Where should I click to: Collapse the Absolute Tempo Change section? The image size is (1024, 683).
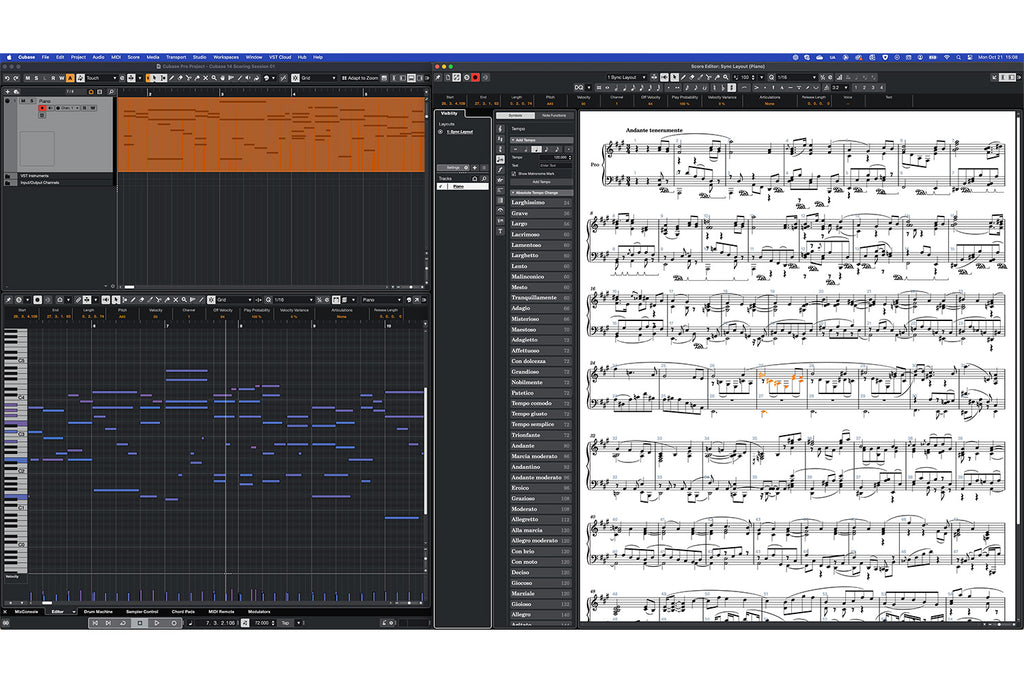[x=541, y=193]
